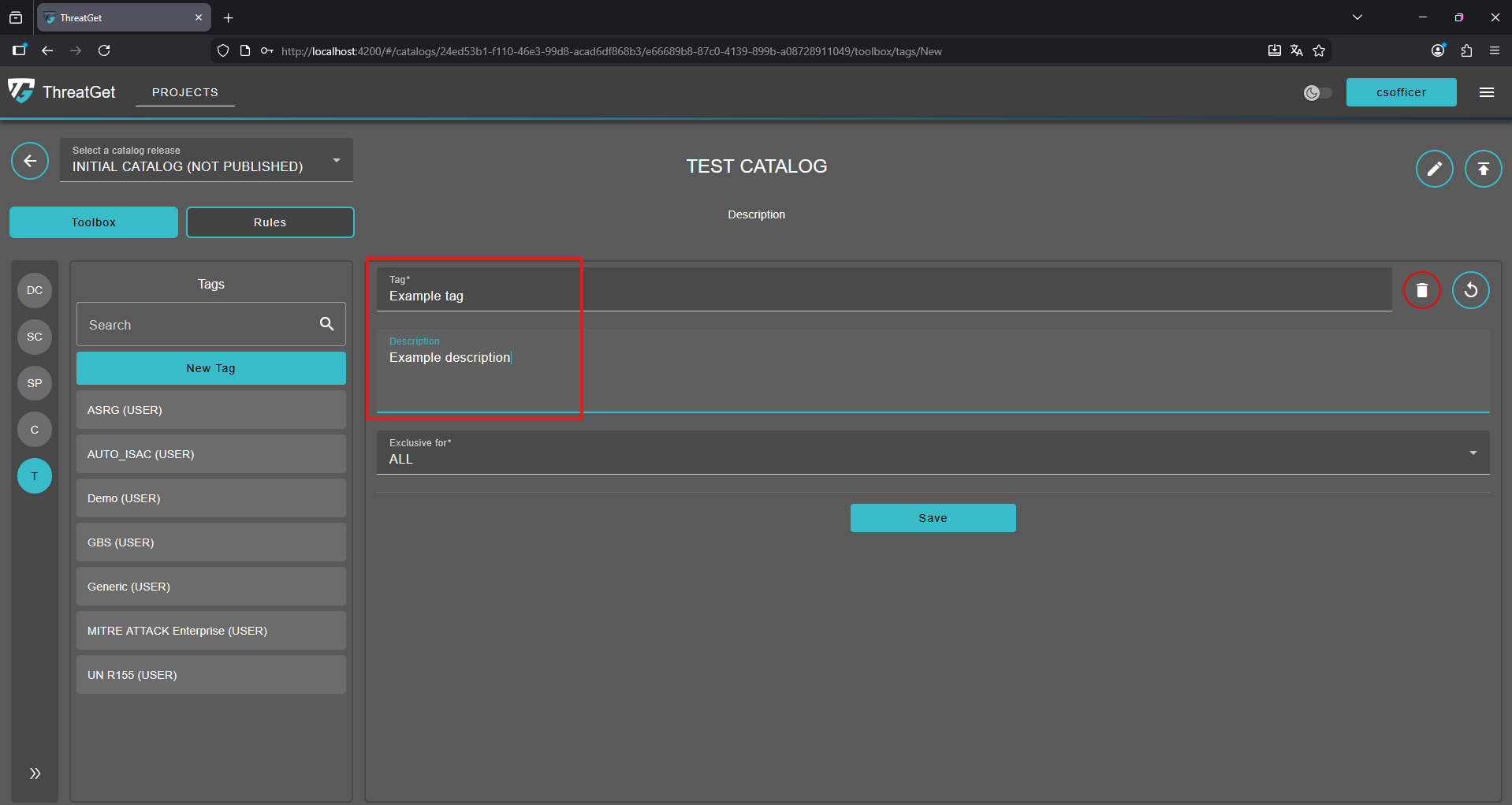Click the back arrow circle button
1512x805 pixels.
click(x=30, y=162)
